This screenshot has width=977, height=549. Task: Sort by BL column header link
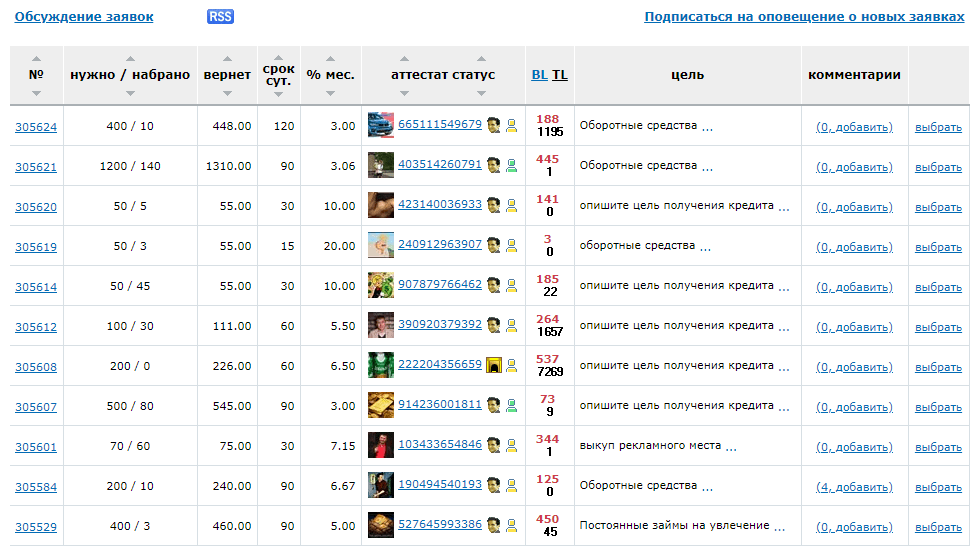pyautogui.click(x=539, y=75)
